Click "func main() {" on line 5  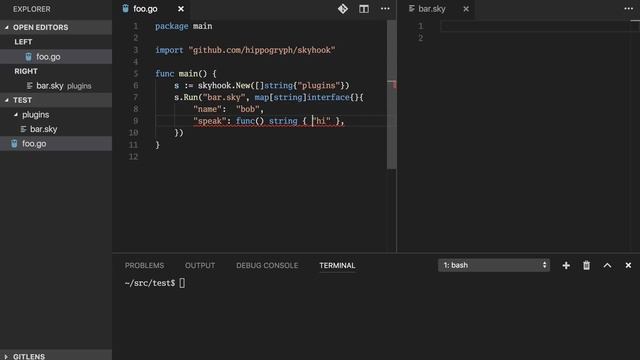click(186, 73)
